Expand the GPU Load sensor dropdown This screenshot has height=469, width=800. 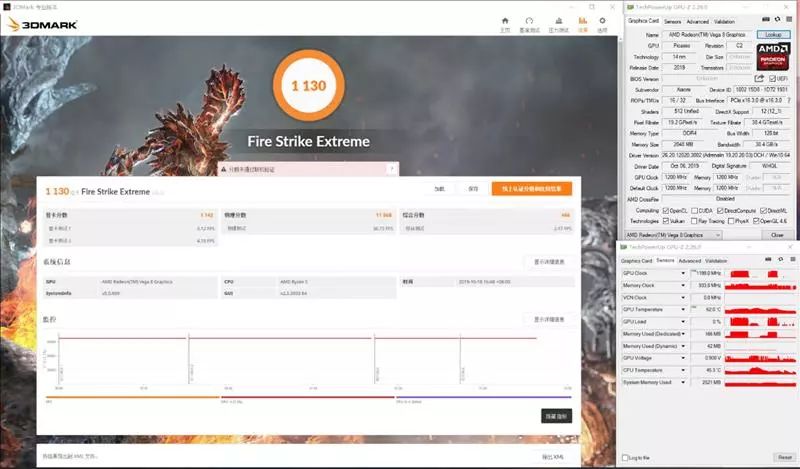(683, 322)
